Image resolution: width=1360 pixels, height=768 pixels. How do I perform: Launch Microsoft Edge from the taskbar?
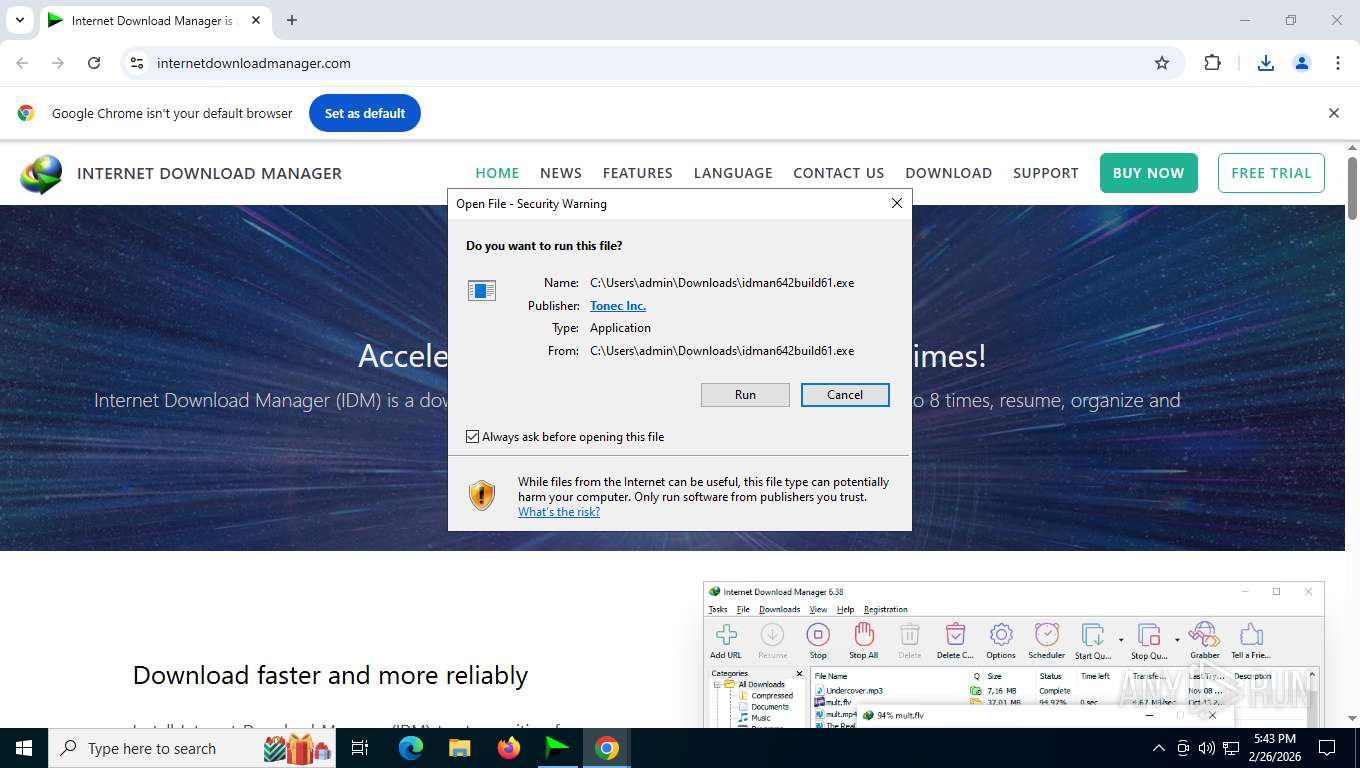(411, 748)
